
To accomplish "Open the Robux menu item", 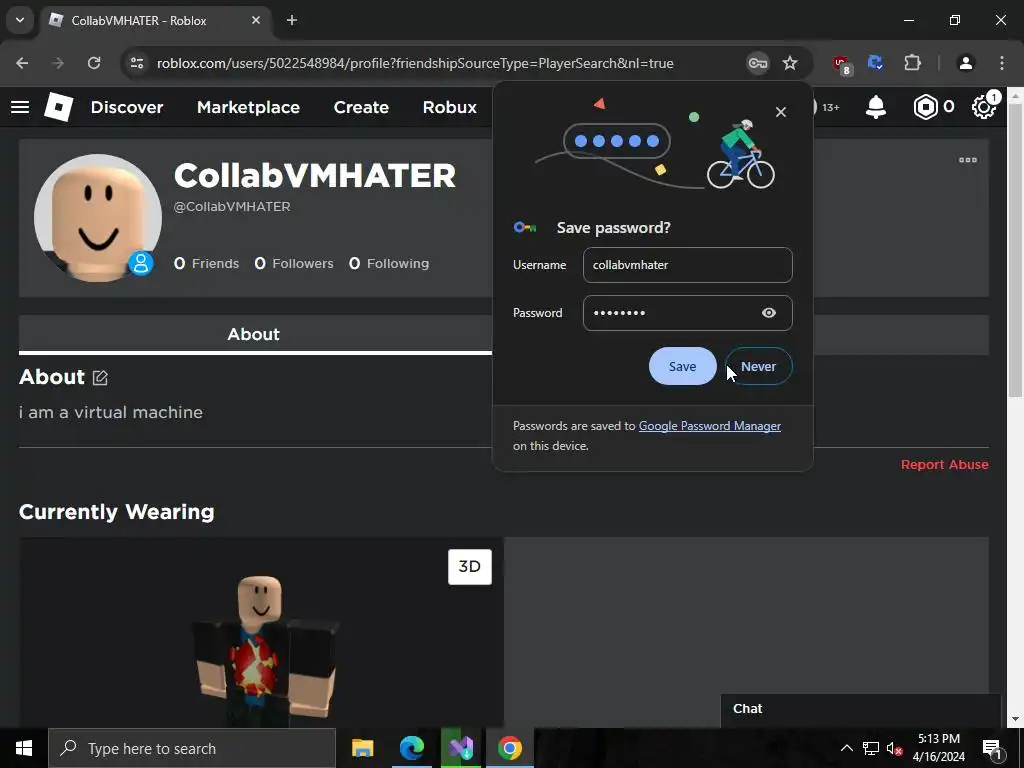I will (450, 107).
